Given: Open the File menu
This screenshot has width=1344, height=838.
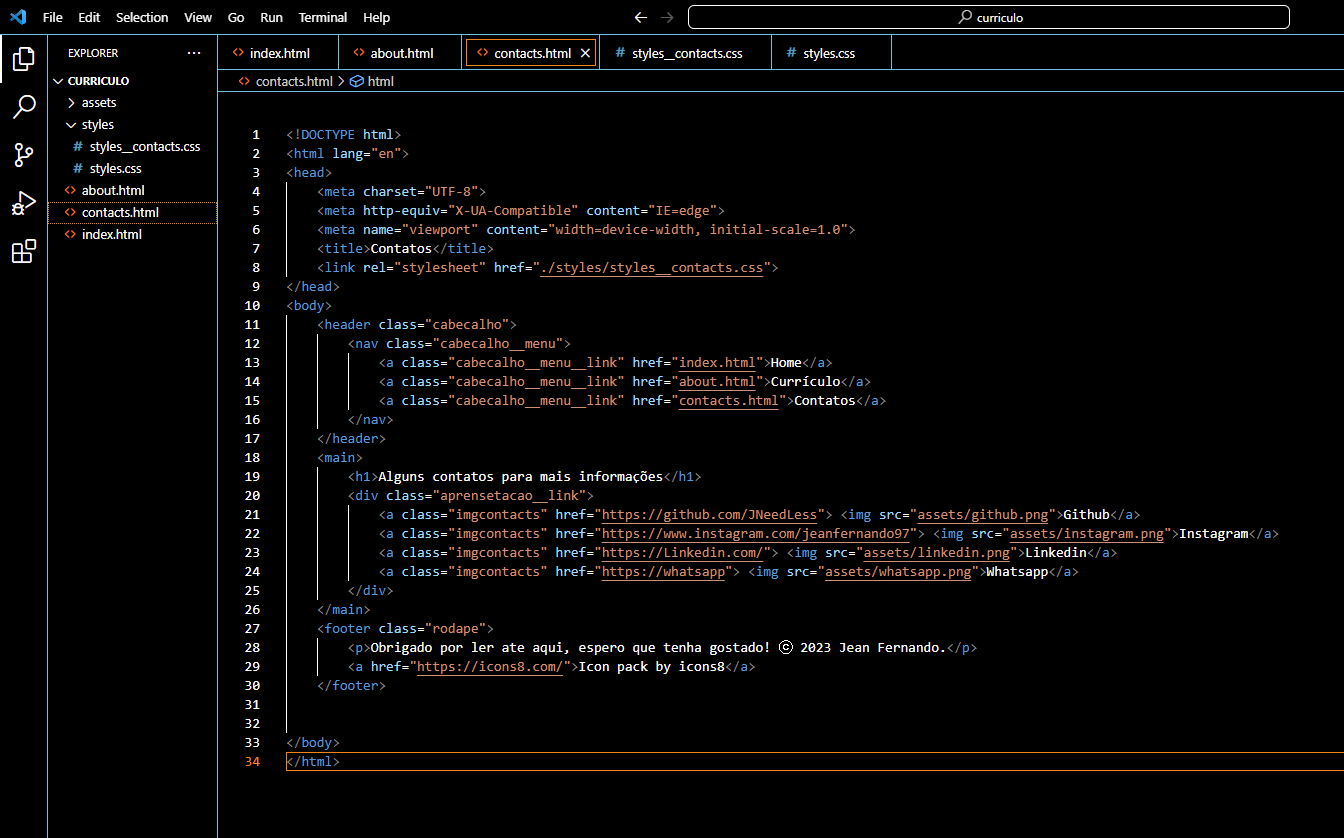Looking at the screenshot, I should click(x=53, y=17).
